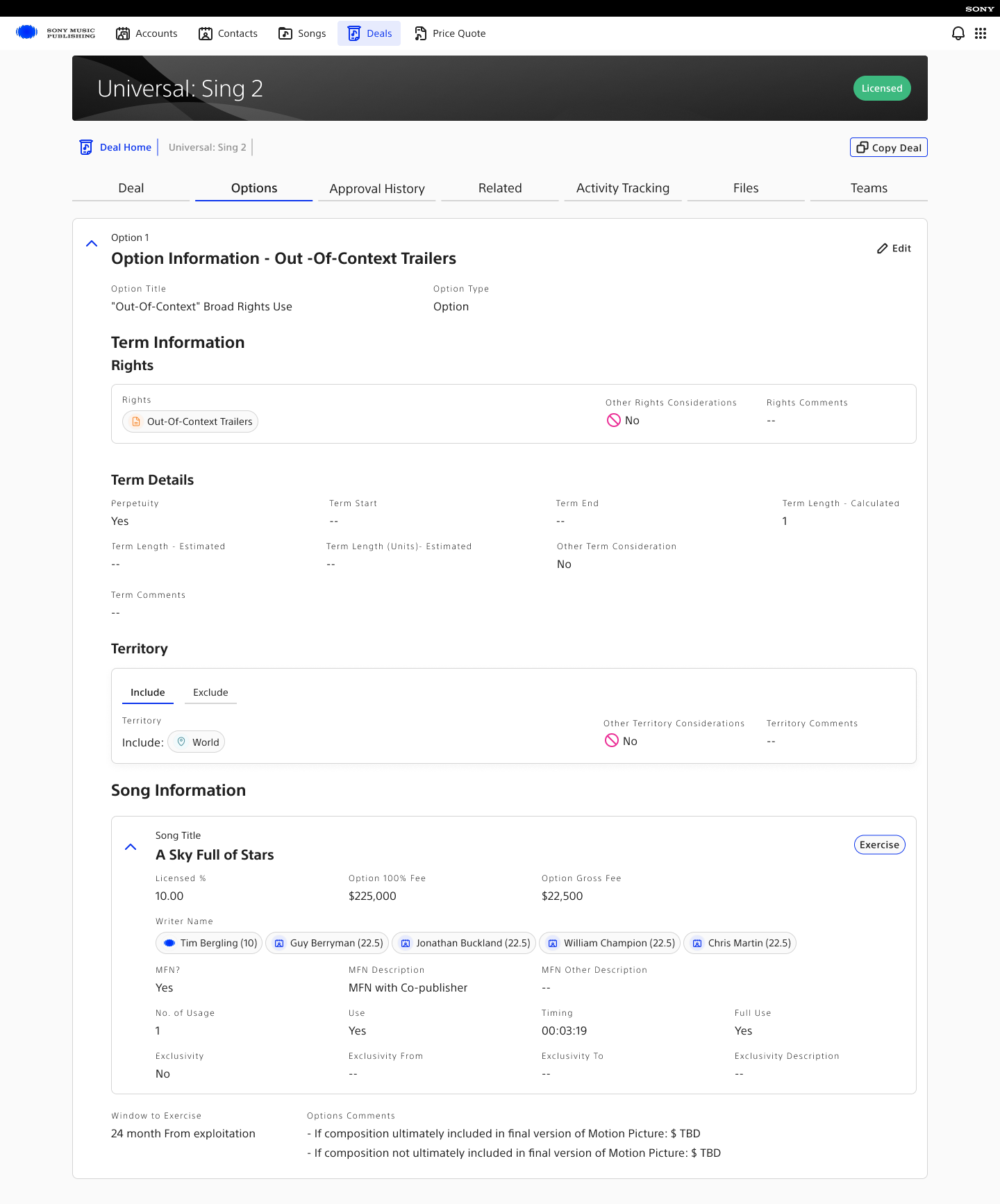Open Contacts in top navigation
This screenshot has width=1000, height=1204.
[x=228, y=33]
